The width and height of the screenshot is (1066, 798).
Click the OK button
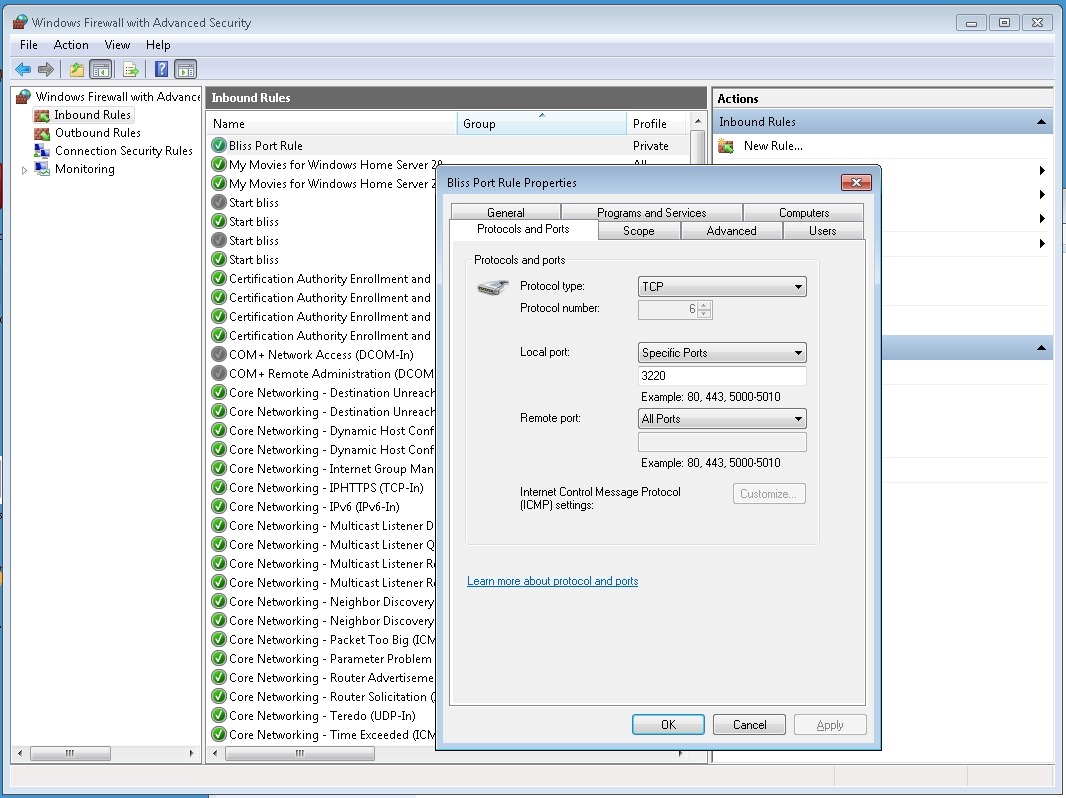coord(668,725)
